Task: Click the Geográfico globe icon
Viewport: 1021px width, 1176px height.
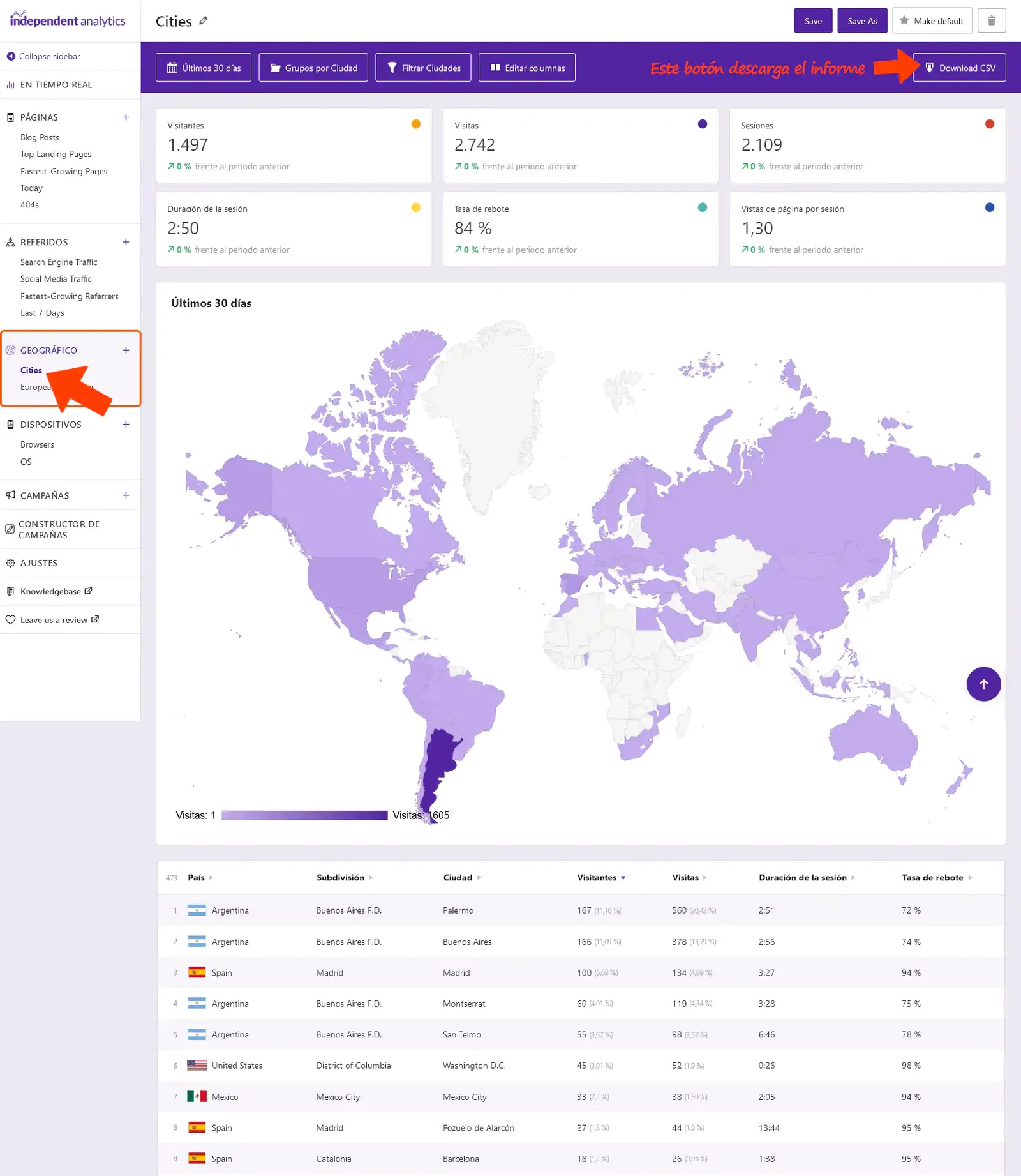Action: click(10, 350)
